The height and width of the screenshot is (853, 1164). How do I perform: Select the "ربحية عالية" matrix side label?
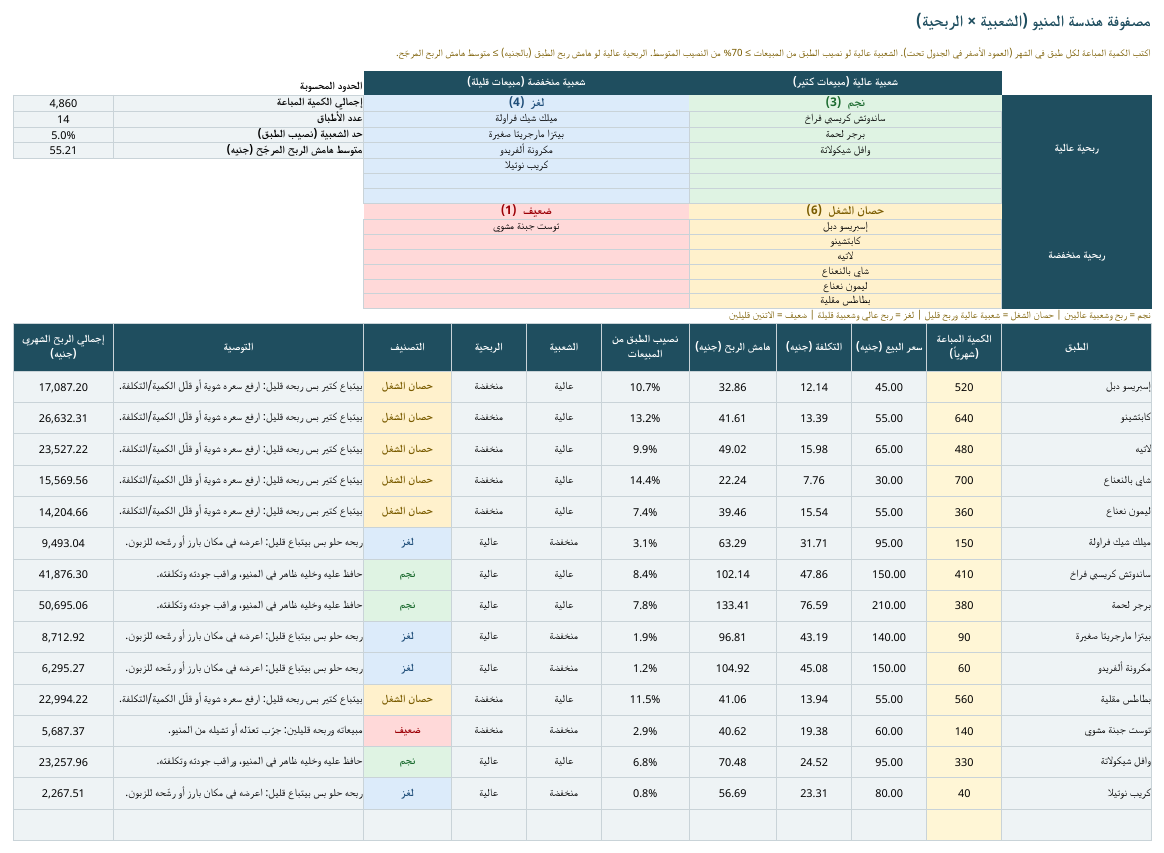pos(1076,148)
